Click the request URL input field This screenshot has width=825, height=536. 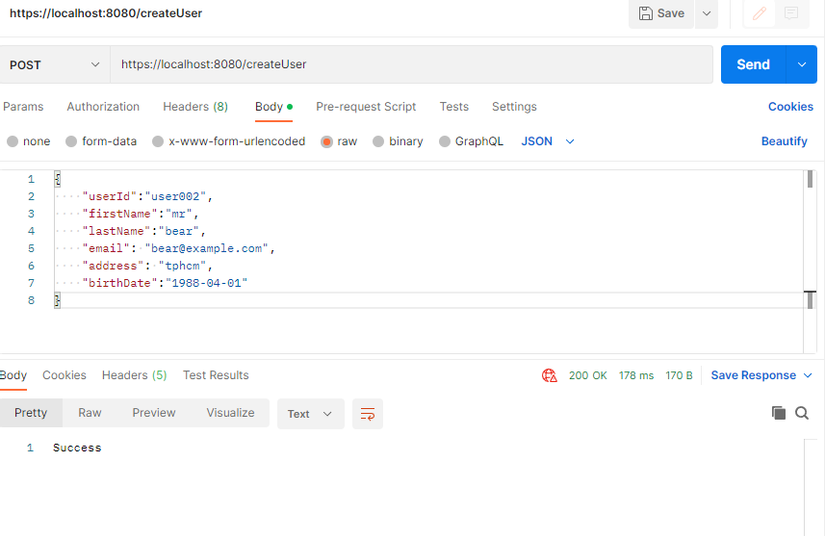click(410, 64)
